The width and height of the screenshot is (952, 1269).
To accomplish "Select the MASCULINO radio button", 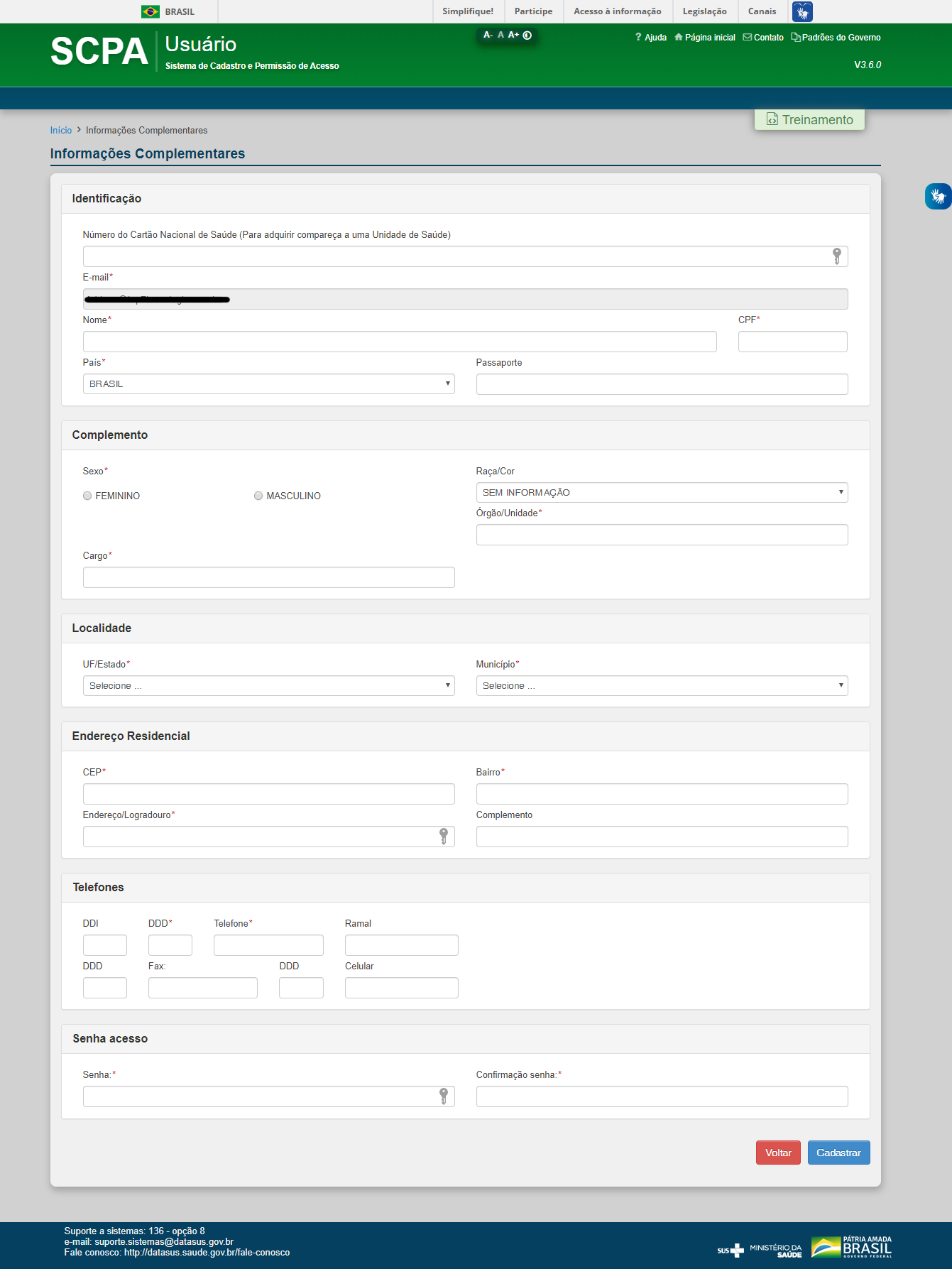I will tap(258, 496).
